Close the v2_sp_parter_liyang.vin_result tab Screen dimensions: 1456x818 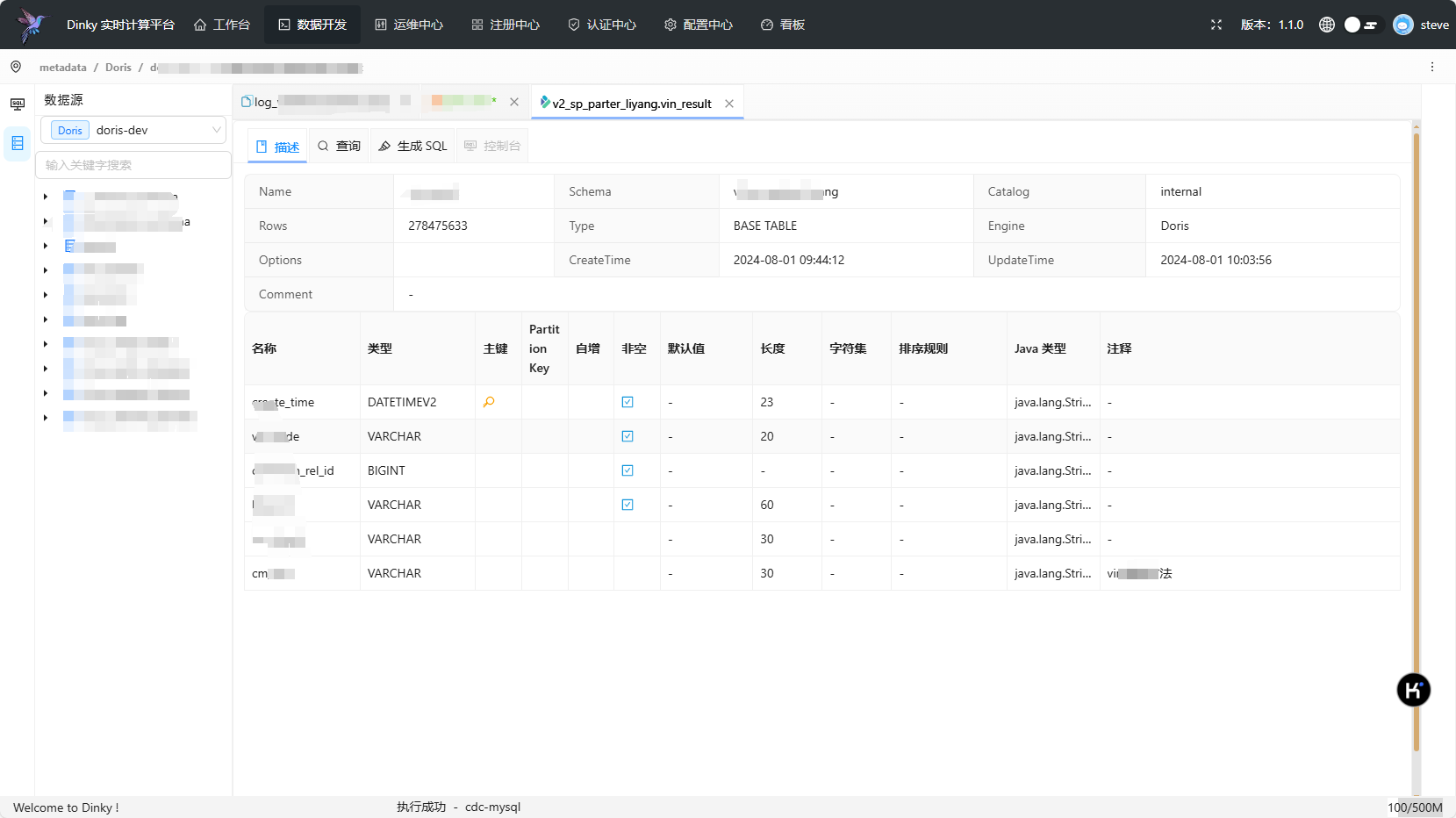click(729, 104)
